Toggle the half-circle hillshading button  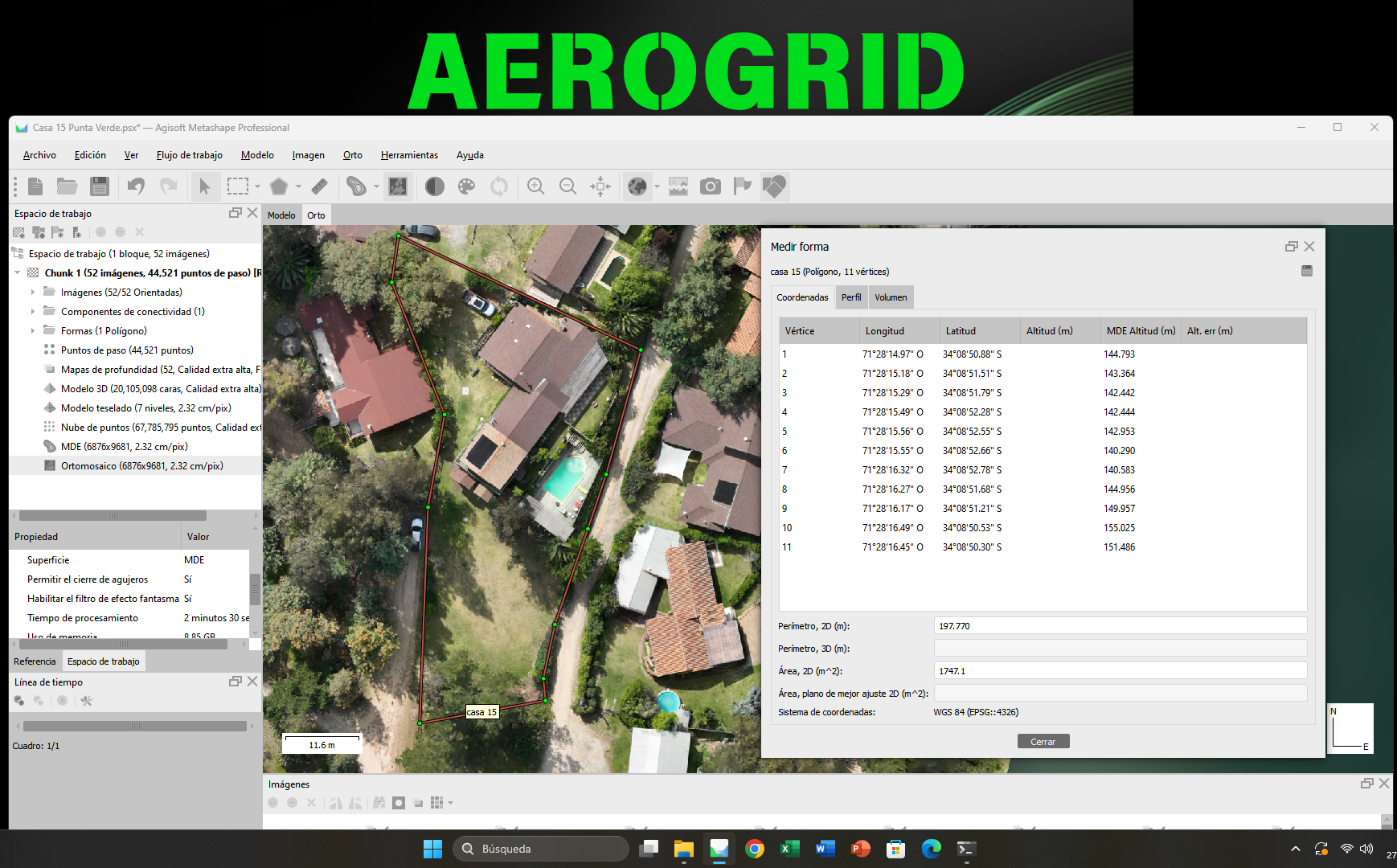click(435, 186)
